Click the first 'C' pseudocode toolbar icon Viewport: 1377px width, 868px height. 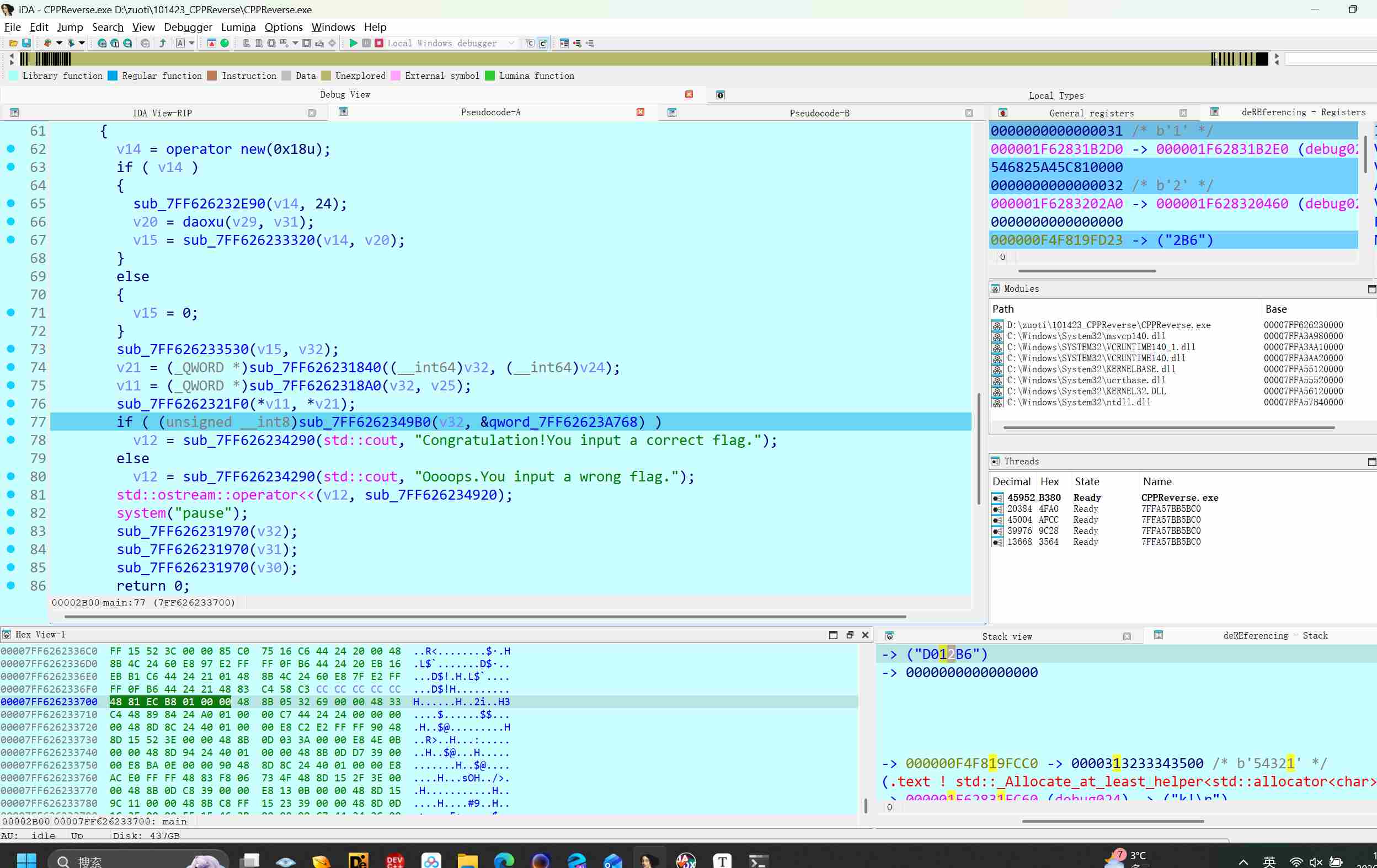click(x=530, y=44)
